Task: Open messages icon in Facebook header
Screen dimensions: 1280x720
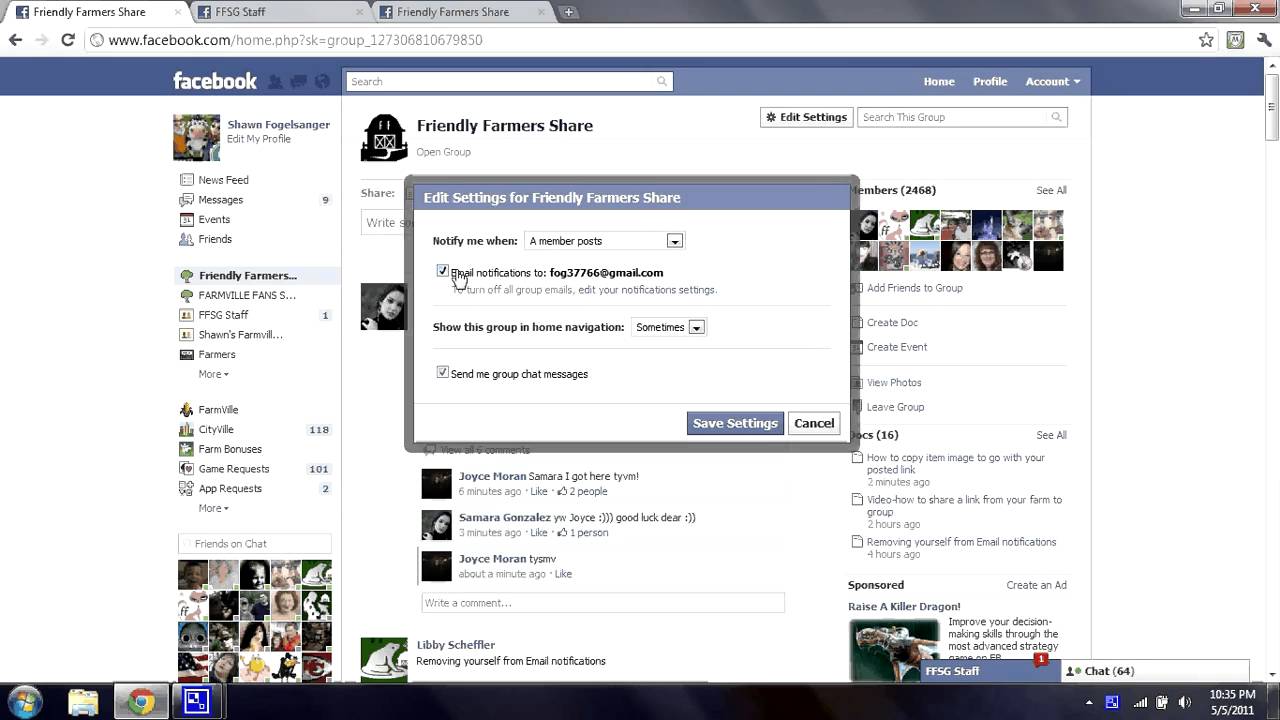Action: pos(298,81)
